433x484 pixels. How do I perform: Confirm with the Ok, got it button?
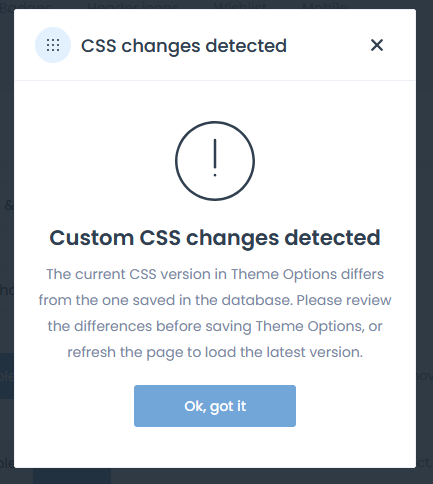coord(215,406)
